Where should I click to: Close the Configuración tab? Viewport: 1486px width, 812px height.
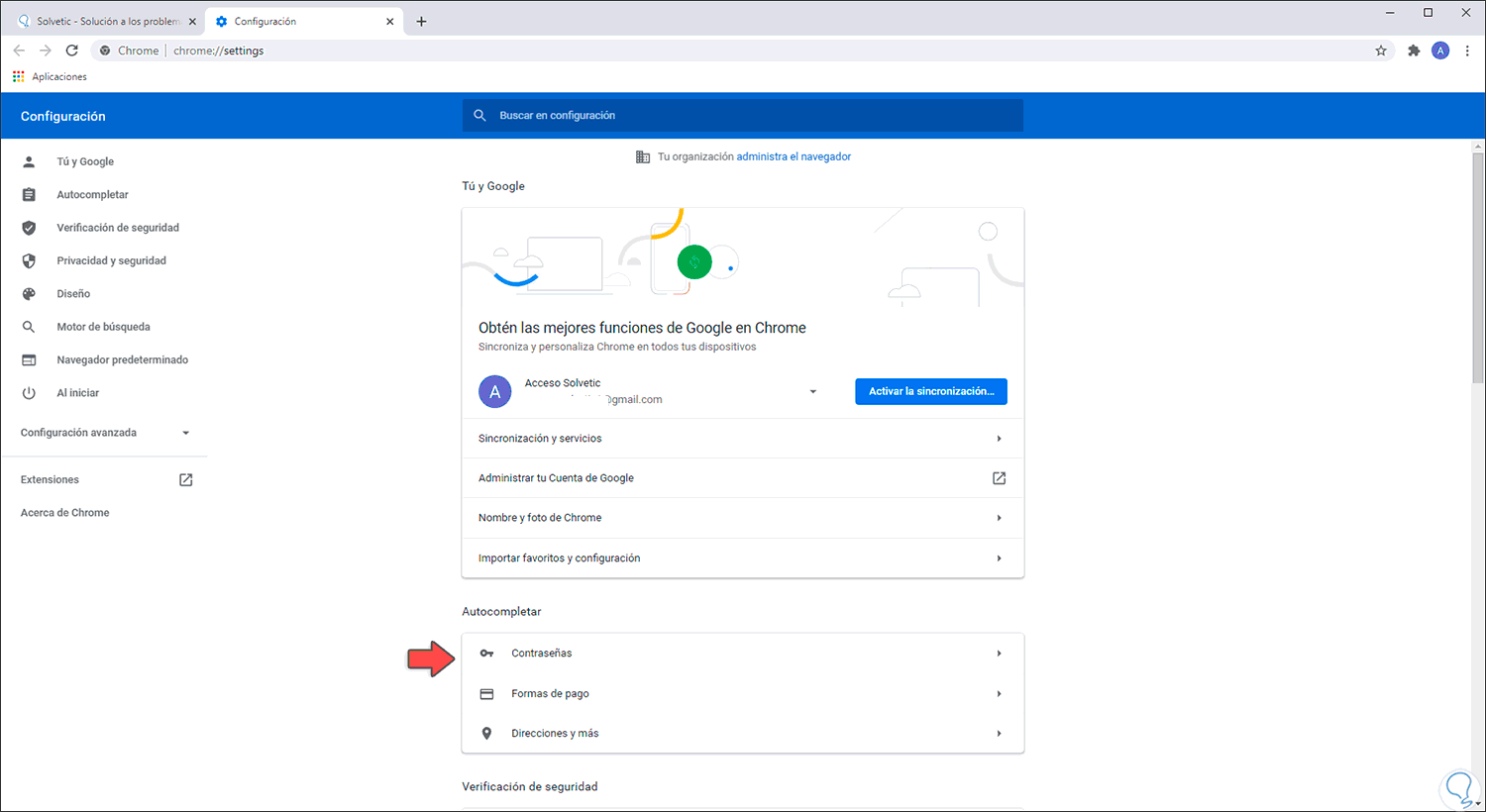[x=390, y=21]
